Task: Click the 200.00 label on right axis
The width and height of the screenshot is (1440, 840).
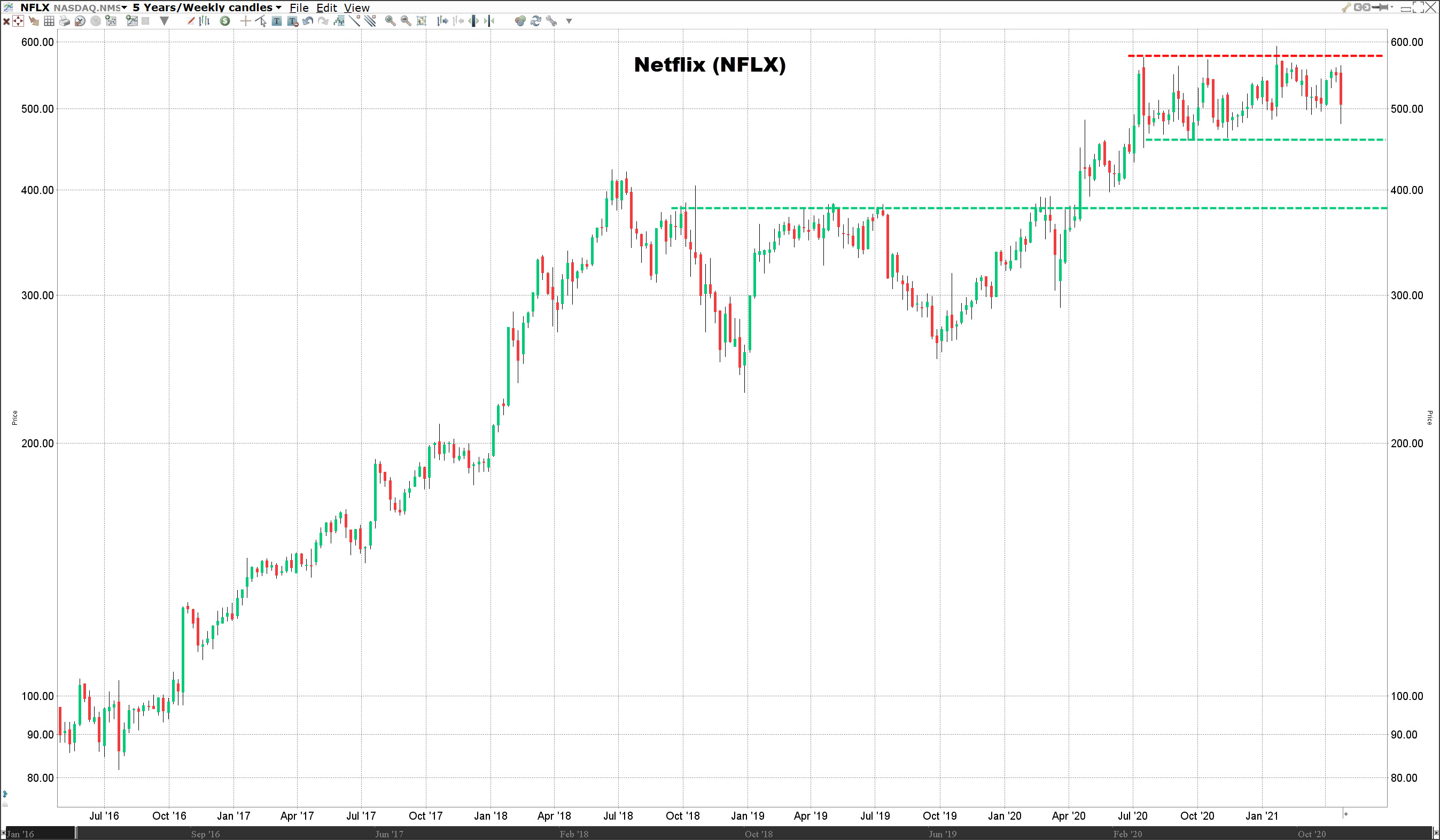Action: coord(1407,443)
